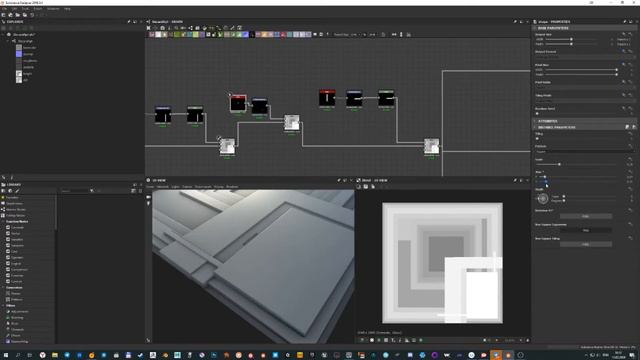This screenshot has width=640, height=360.
Task: Select the normal output in Explorer
Action: pyautogui.click(x=28, y=54)
